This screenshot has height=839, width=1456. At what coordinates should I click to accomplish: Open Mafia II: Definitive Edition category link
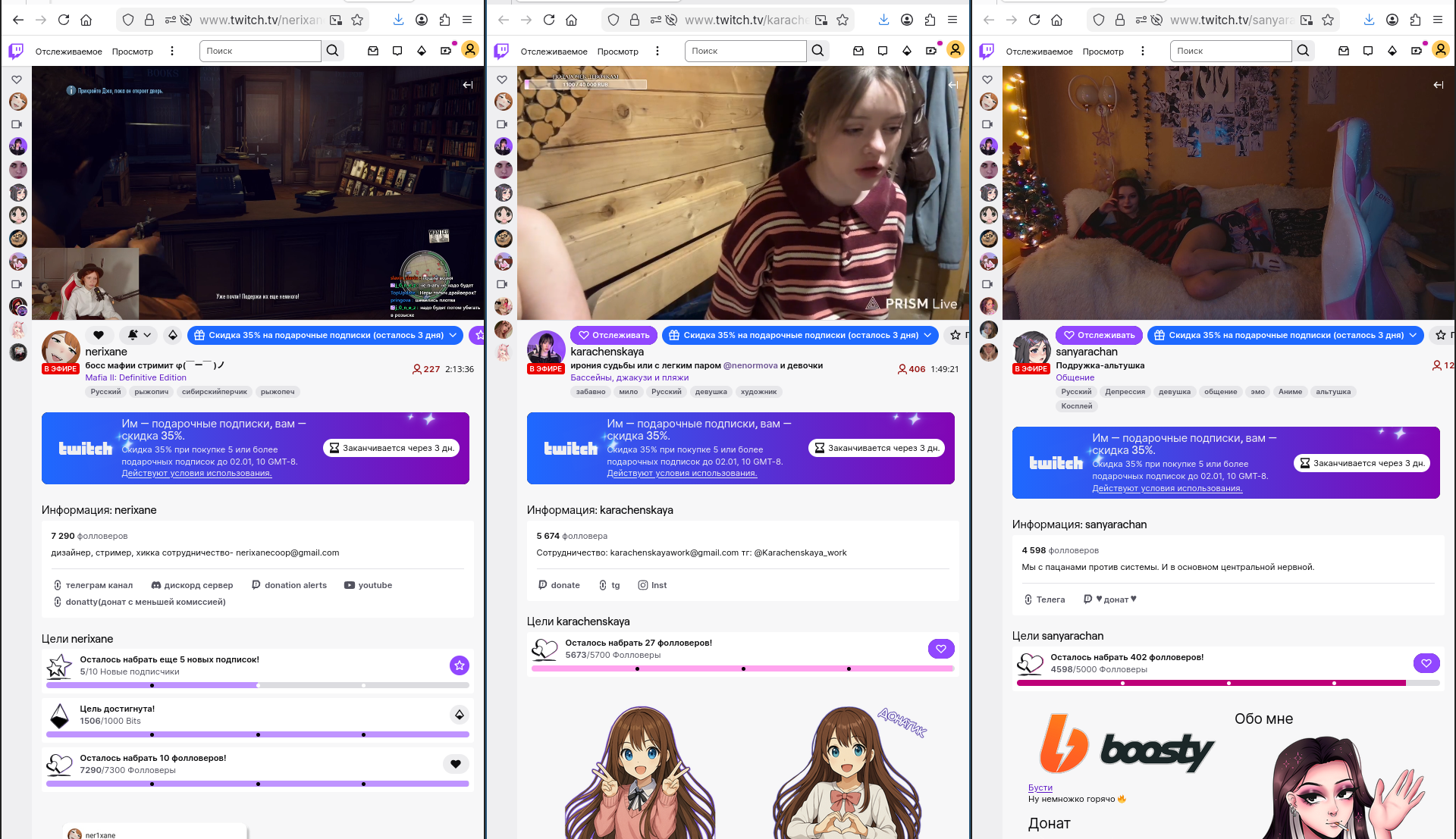[136, 377]
